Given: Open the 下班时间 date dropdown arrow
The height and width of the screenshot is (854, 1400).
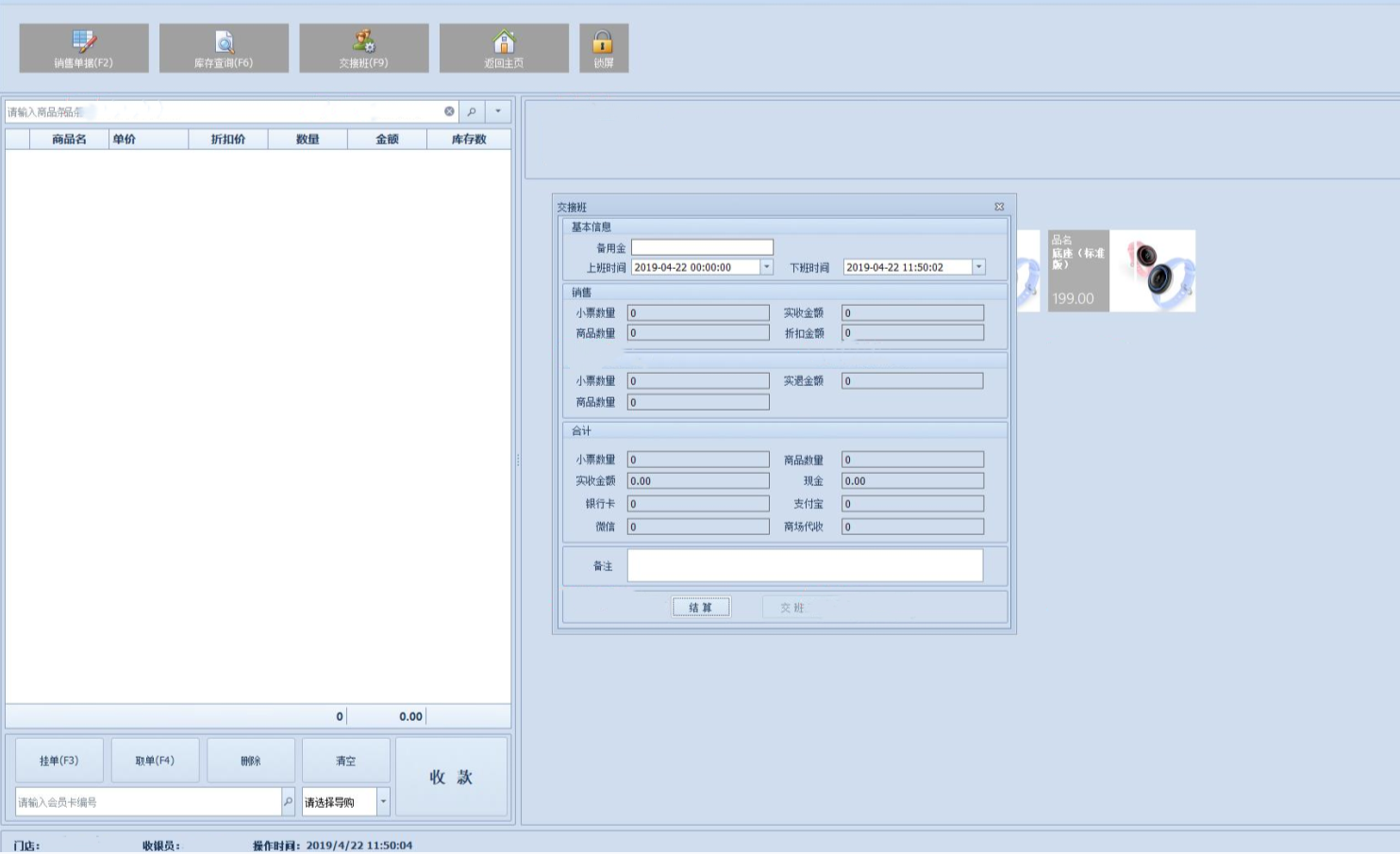Looking at the screenshot, I should (979, 267).
